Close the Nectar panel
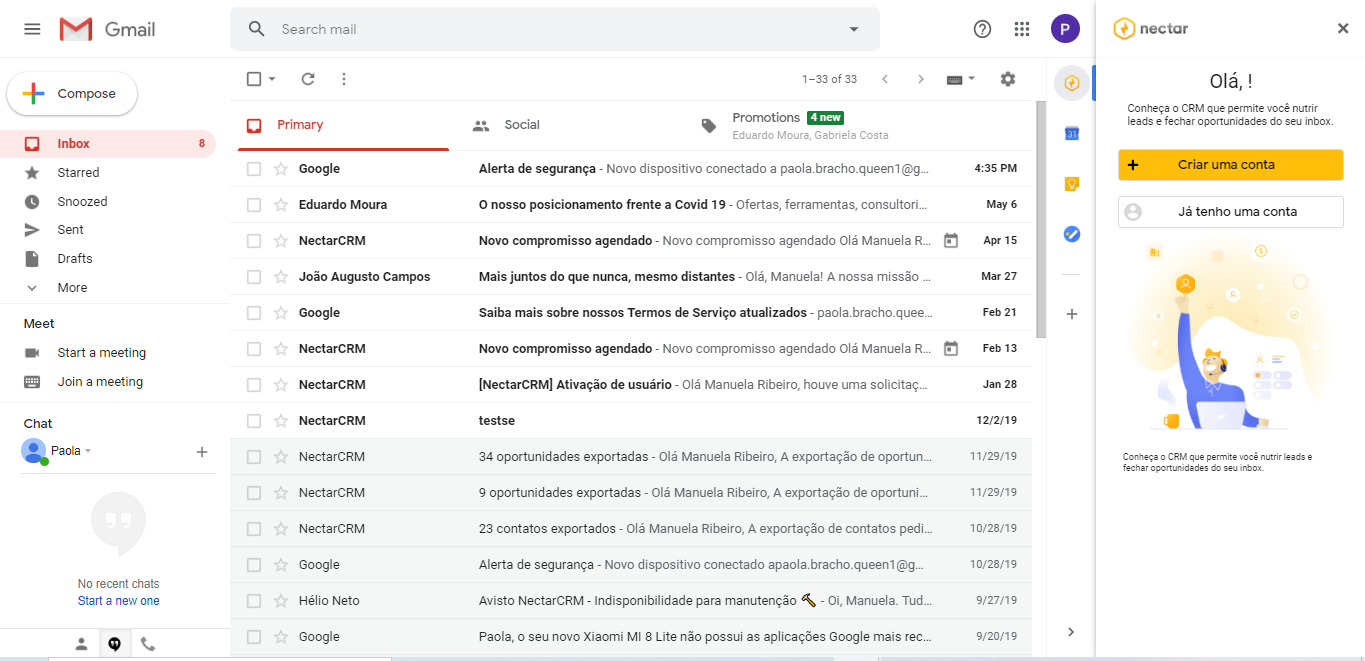The image size is (1365, 661). (1343, 28)
